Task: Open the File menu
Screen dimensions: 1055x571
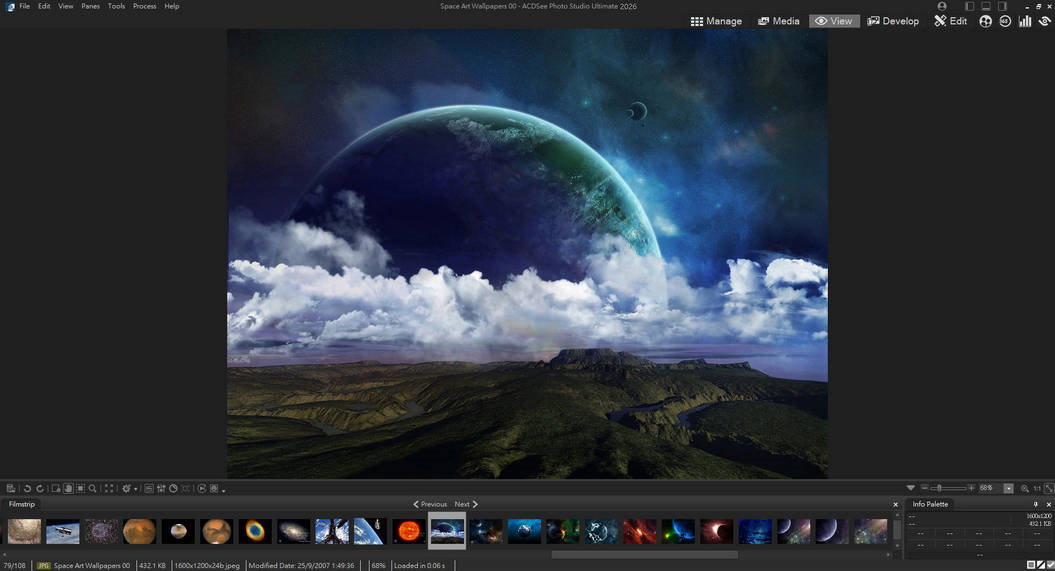Action: (x=24, y=6)
